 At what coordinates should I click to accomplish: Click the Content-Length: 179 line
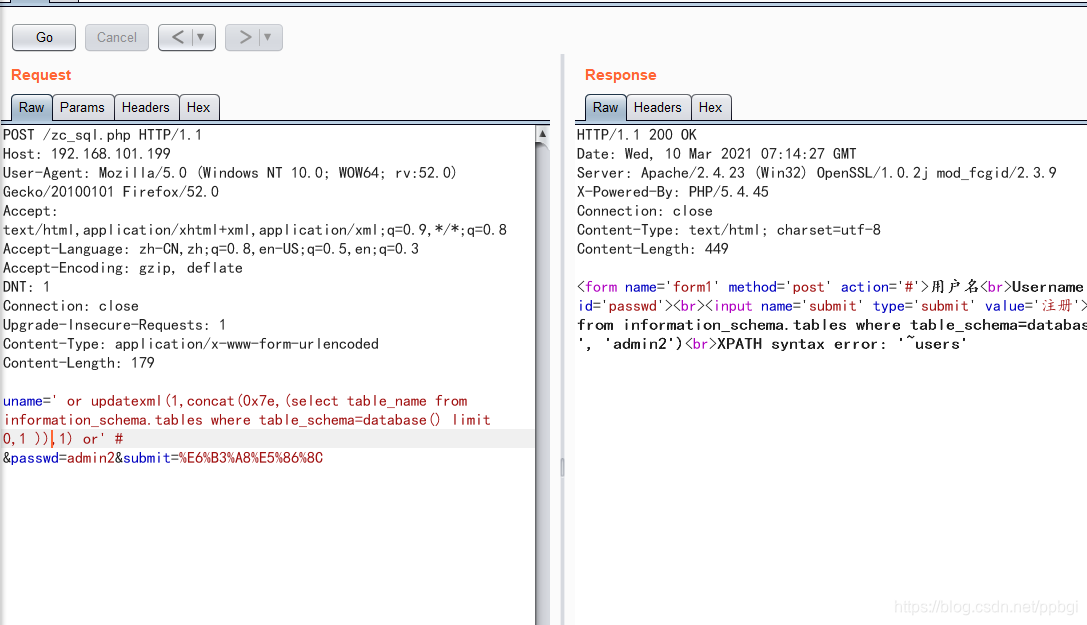point(78,363)
